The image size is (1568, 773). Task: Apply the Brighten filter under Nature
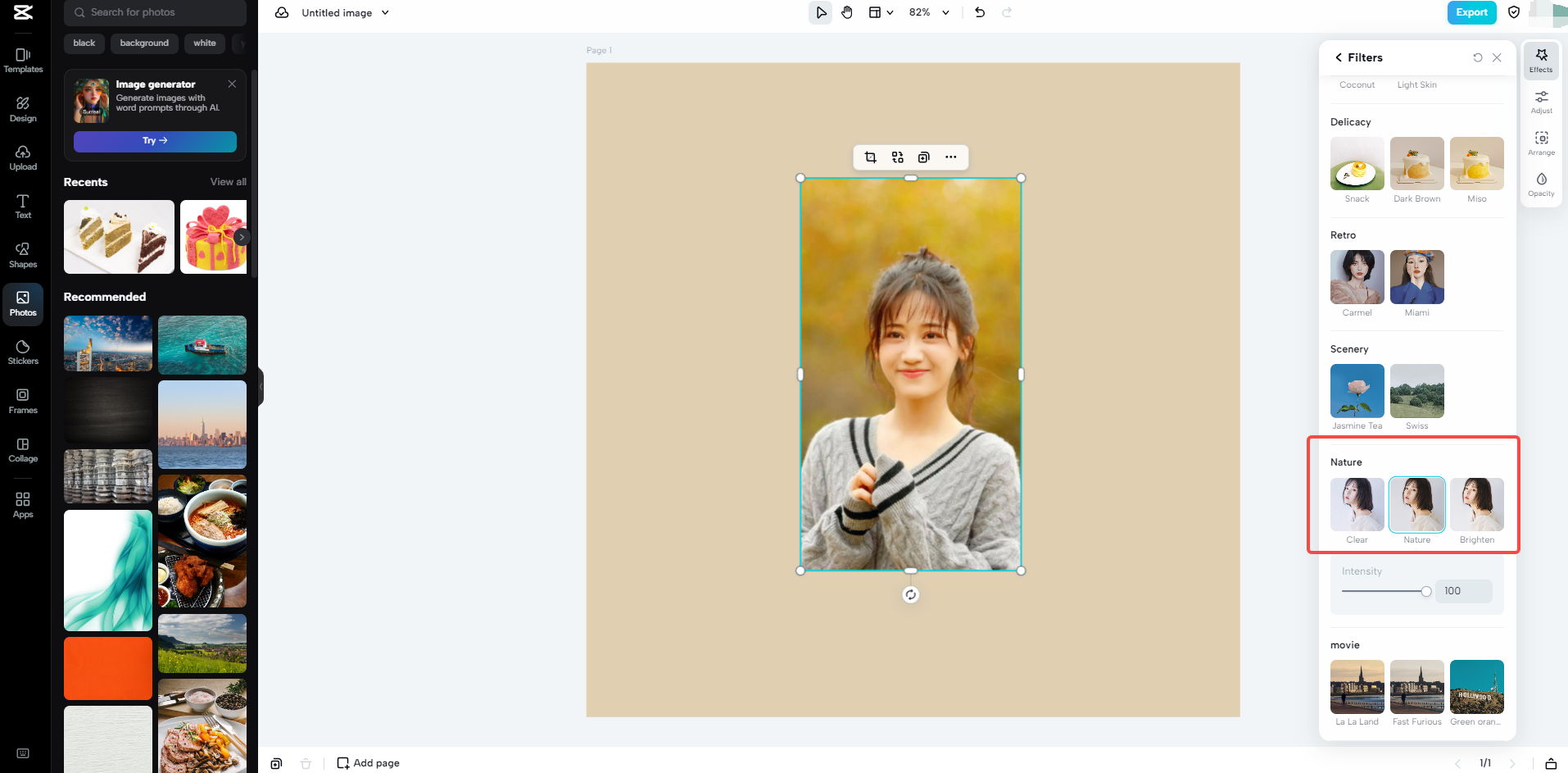(x=1476, y=504)
